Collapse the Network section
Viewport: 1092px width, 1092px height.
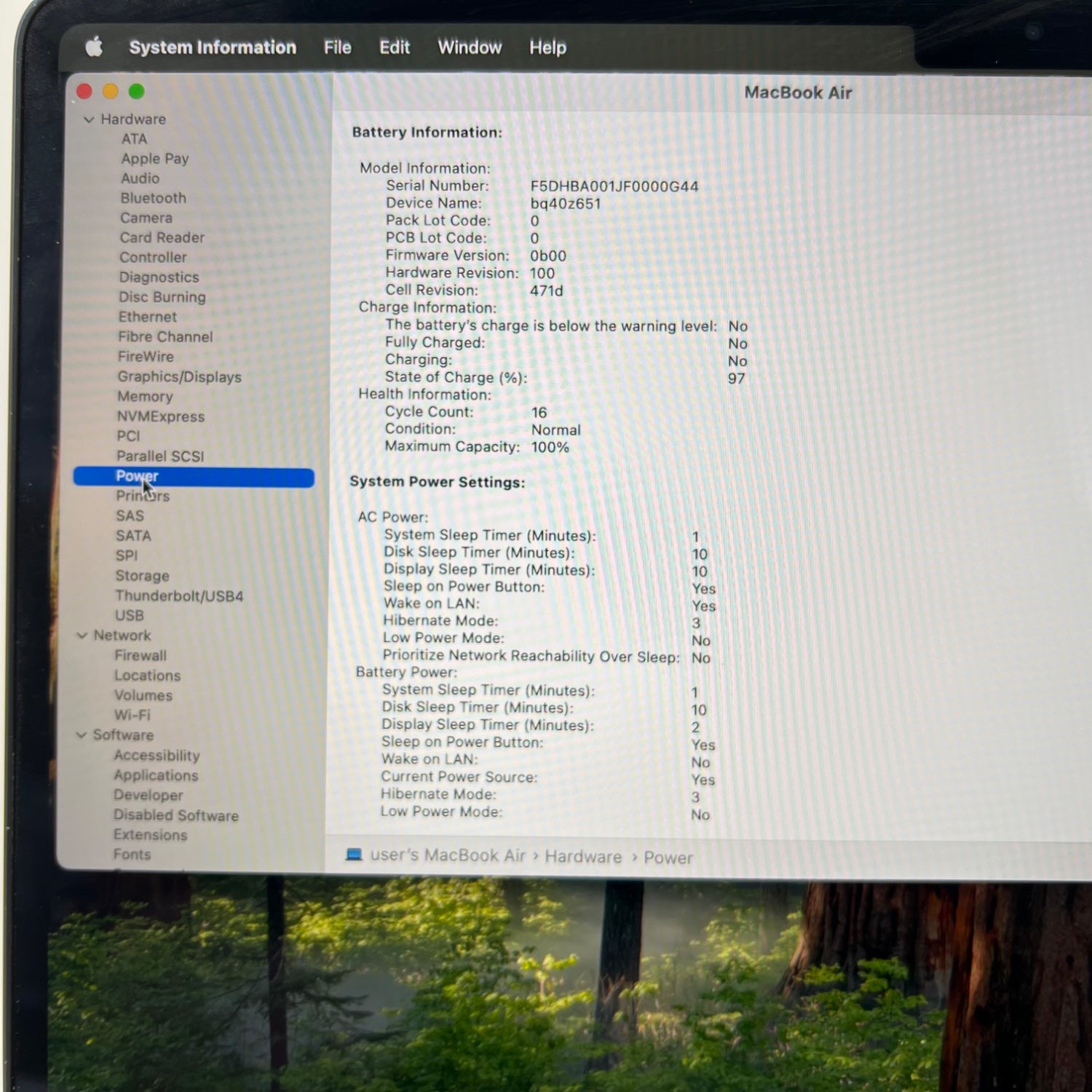[82, 636]
